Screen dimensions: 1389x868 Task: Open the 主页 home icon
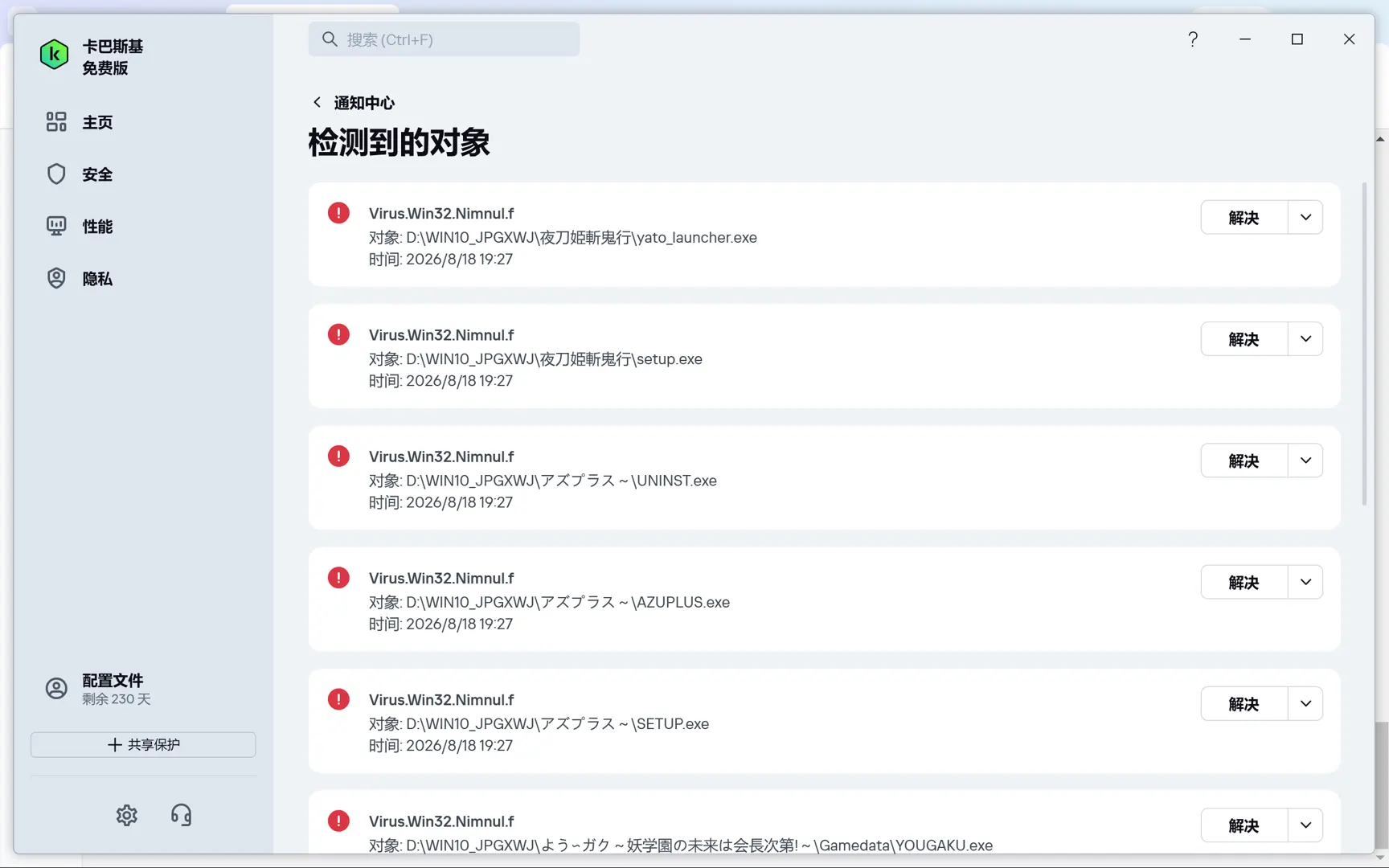pos(56,122)
